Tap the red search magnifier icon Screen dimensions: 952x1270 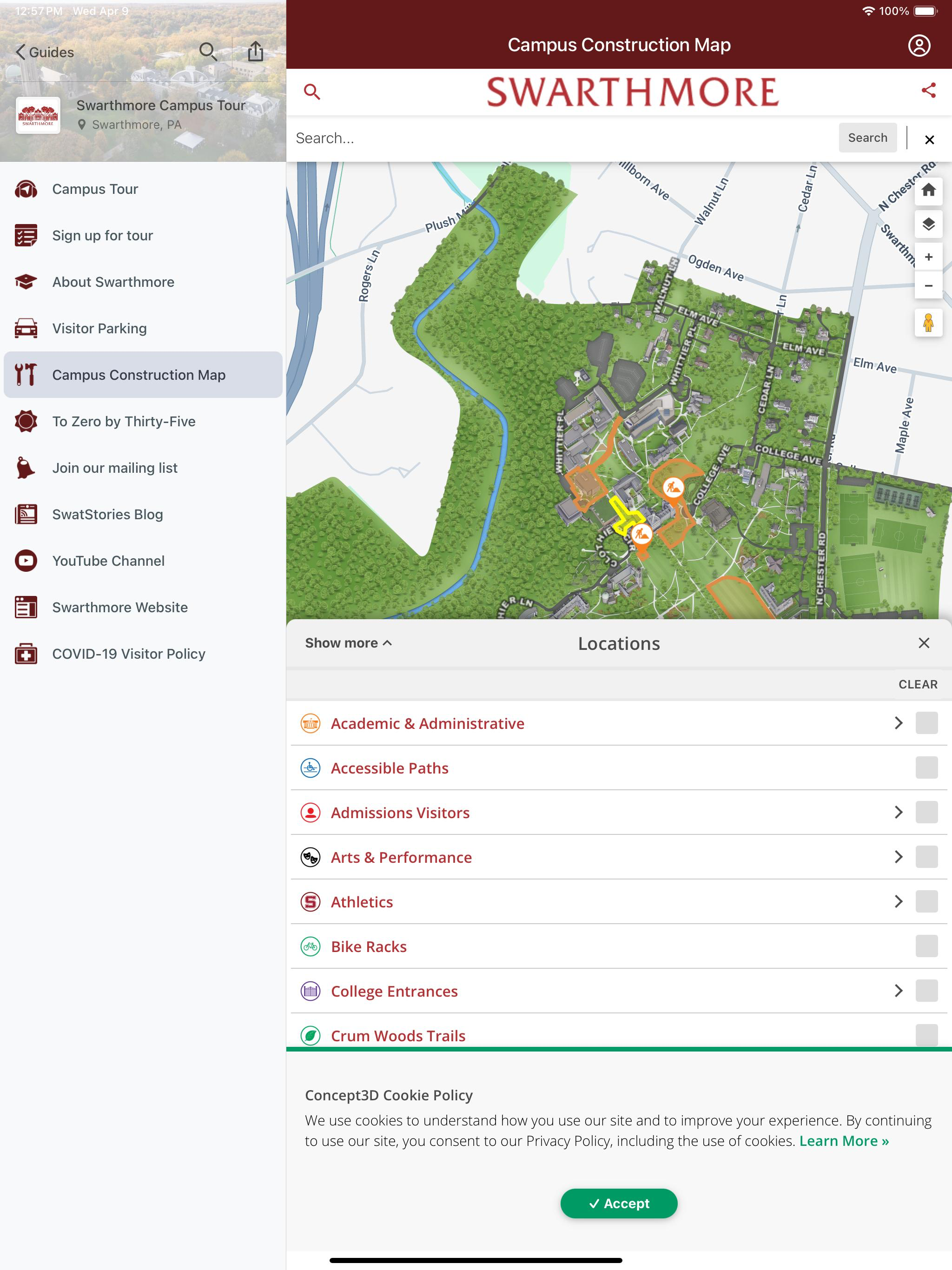click(312, 91)
